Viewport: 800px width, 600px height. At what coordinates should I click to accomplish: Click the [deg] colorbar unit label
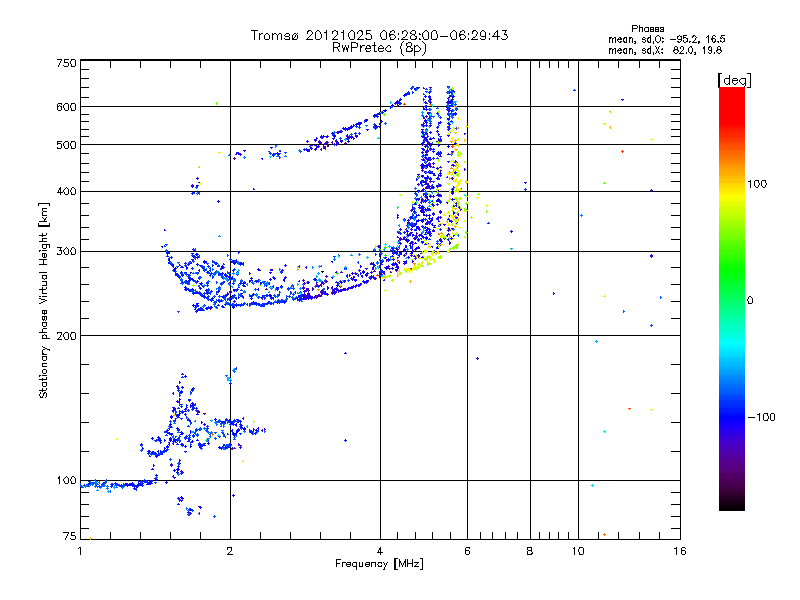pyautogui.click(x=734, y=80)
